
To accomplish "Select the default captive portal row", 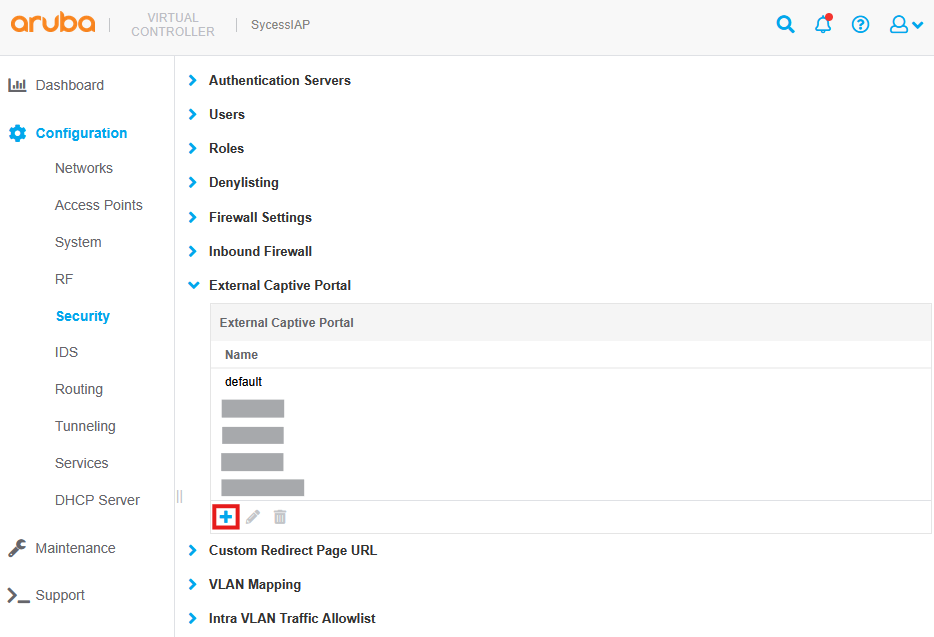I will click(x=243, y=382).
